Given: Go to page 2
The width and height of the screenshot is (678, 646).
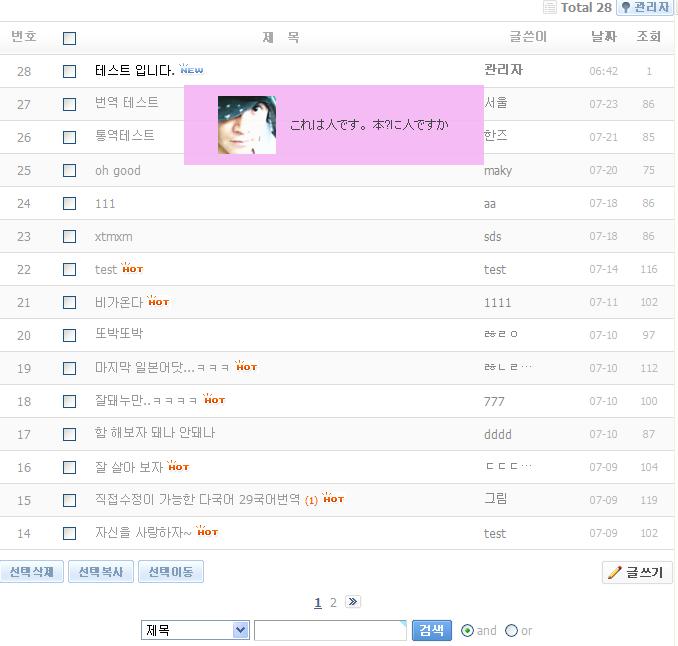Looking at the screenshot, I should [x=333, y=602].
